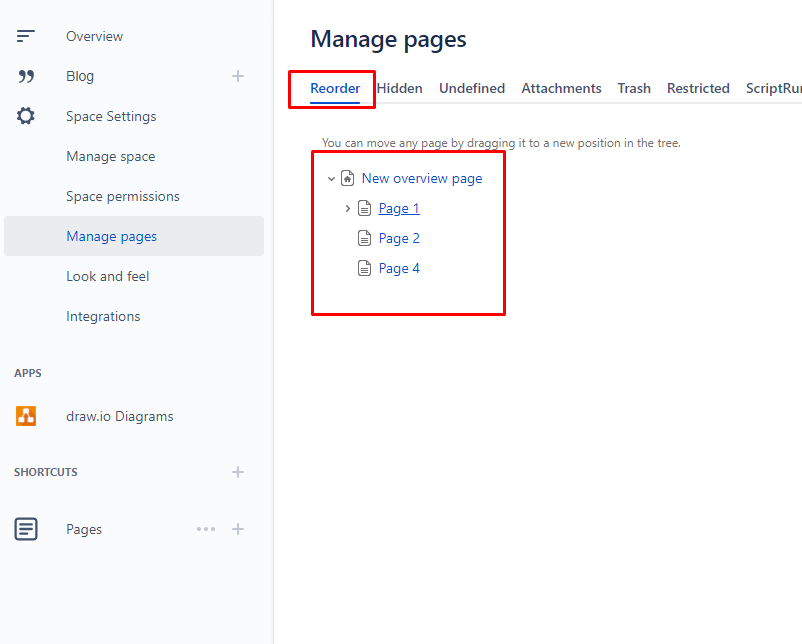
Task: Open Pages in the sidebar
Action: 84,529
